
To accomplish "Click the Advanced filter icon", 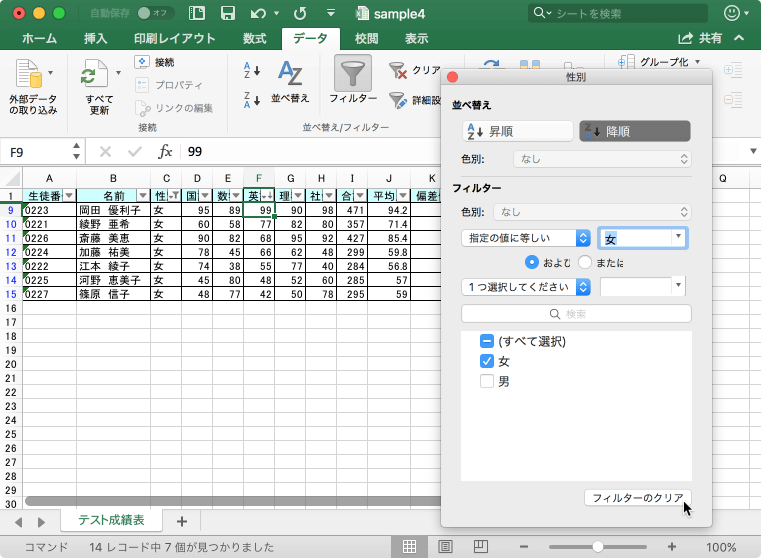I will coord(397,100).
